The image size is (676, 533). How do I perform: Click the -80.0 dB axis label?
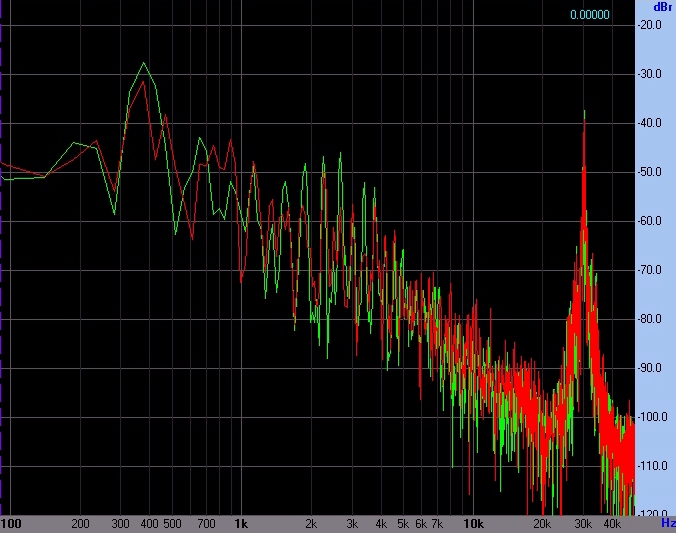649,319
